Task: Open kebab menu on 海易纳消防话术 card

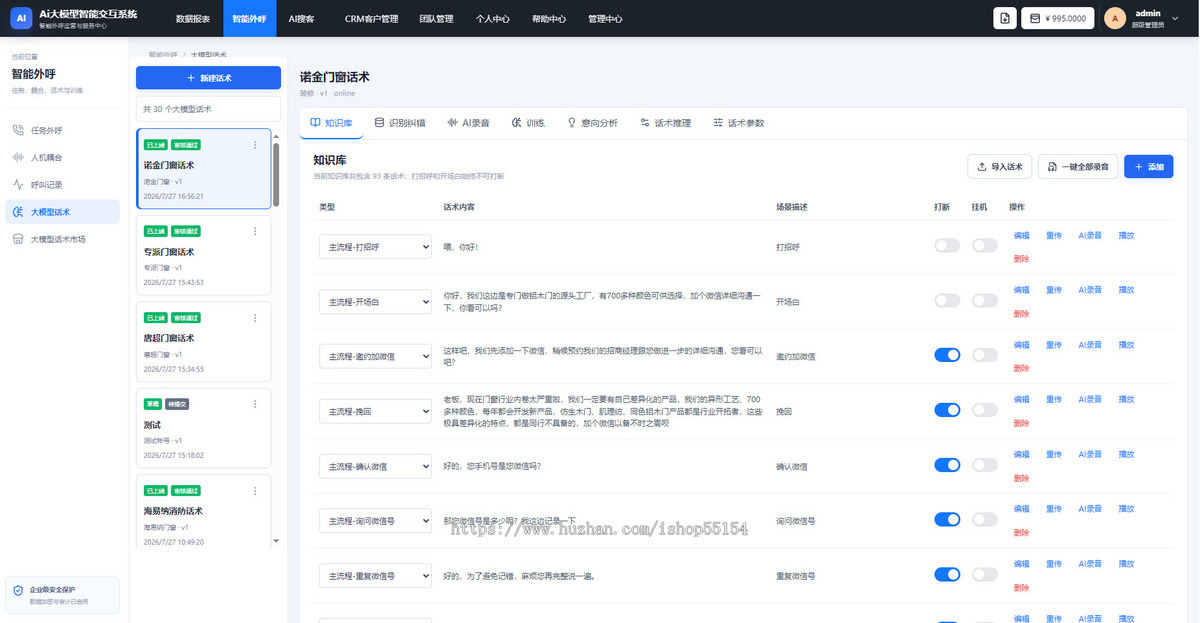Action: [x=255, y=490]
